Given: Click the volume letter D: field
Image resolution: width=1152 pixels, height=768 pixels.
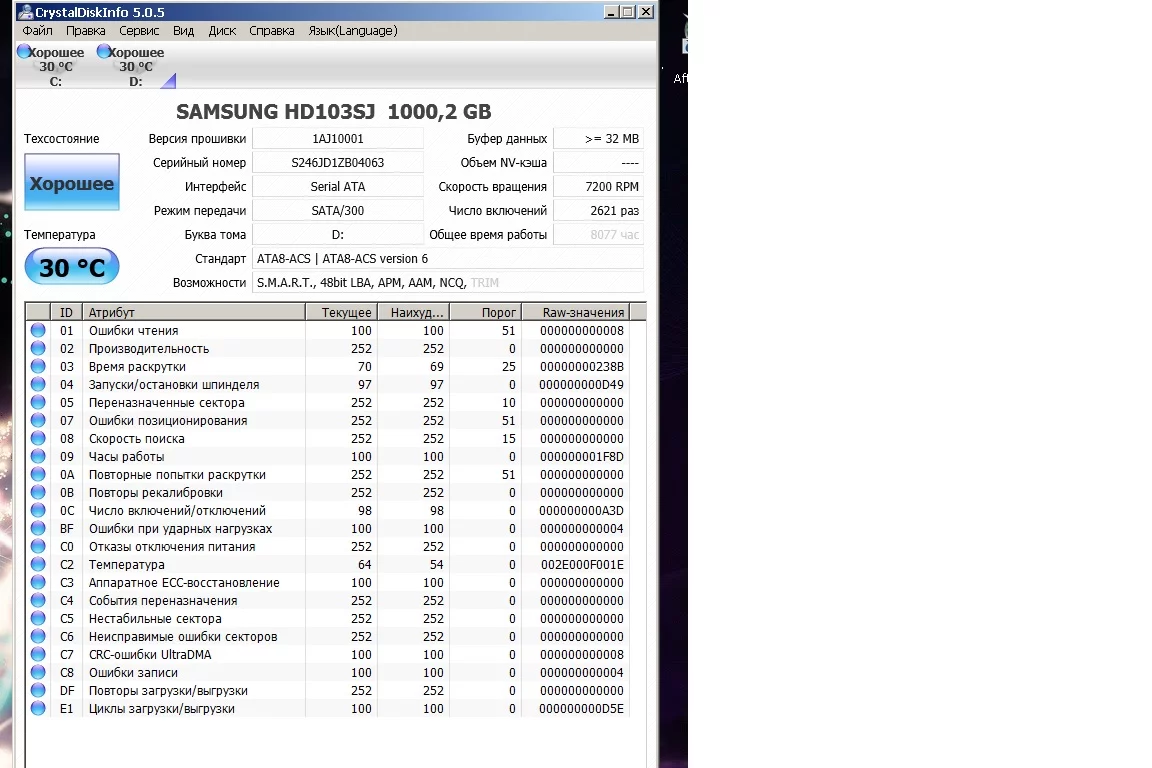Looking at the screenshot, I should coord(338,234).
